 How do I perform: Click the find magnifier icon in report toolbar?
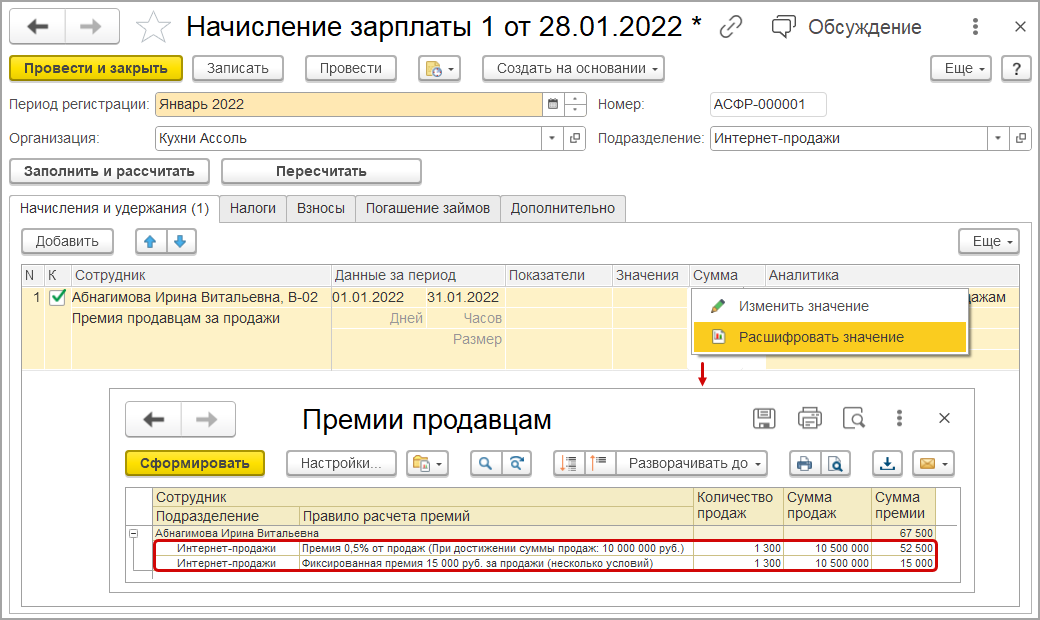pos(486,464)
